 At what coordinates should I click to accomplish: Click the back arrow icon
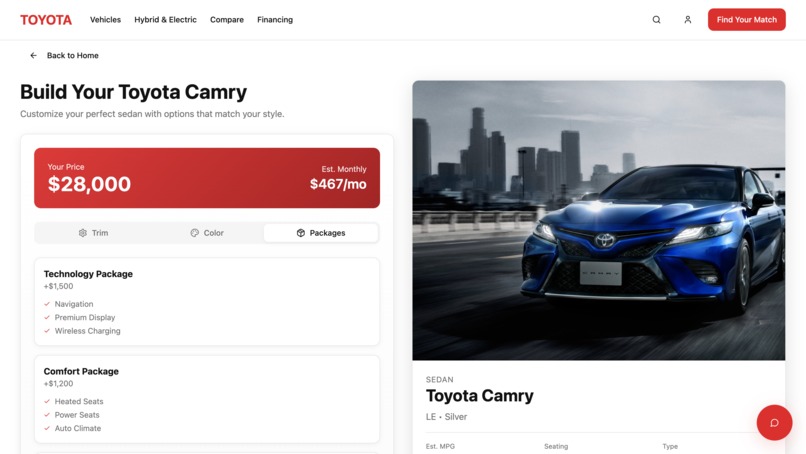point(33,55)
